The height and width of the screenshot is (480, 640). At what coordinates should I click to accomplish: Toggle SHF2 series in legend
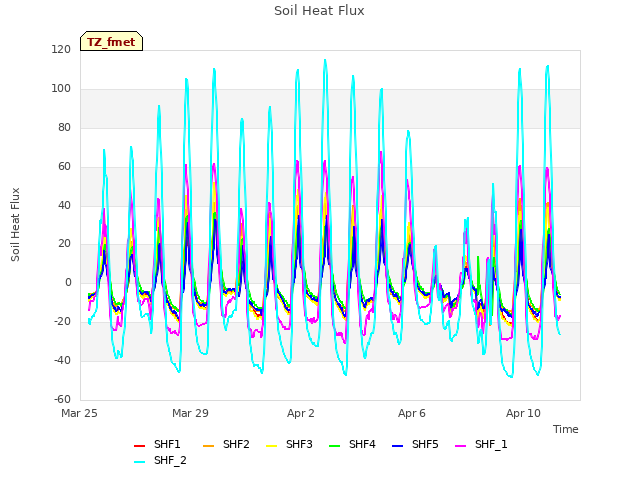[226, 444]
